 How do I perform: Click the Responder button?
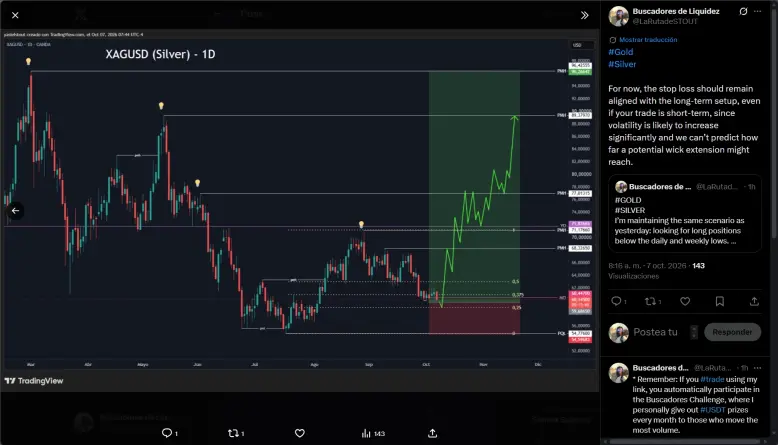732,332
